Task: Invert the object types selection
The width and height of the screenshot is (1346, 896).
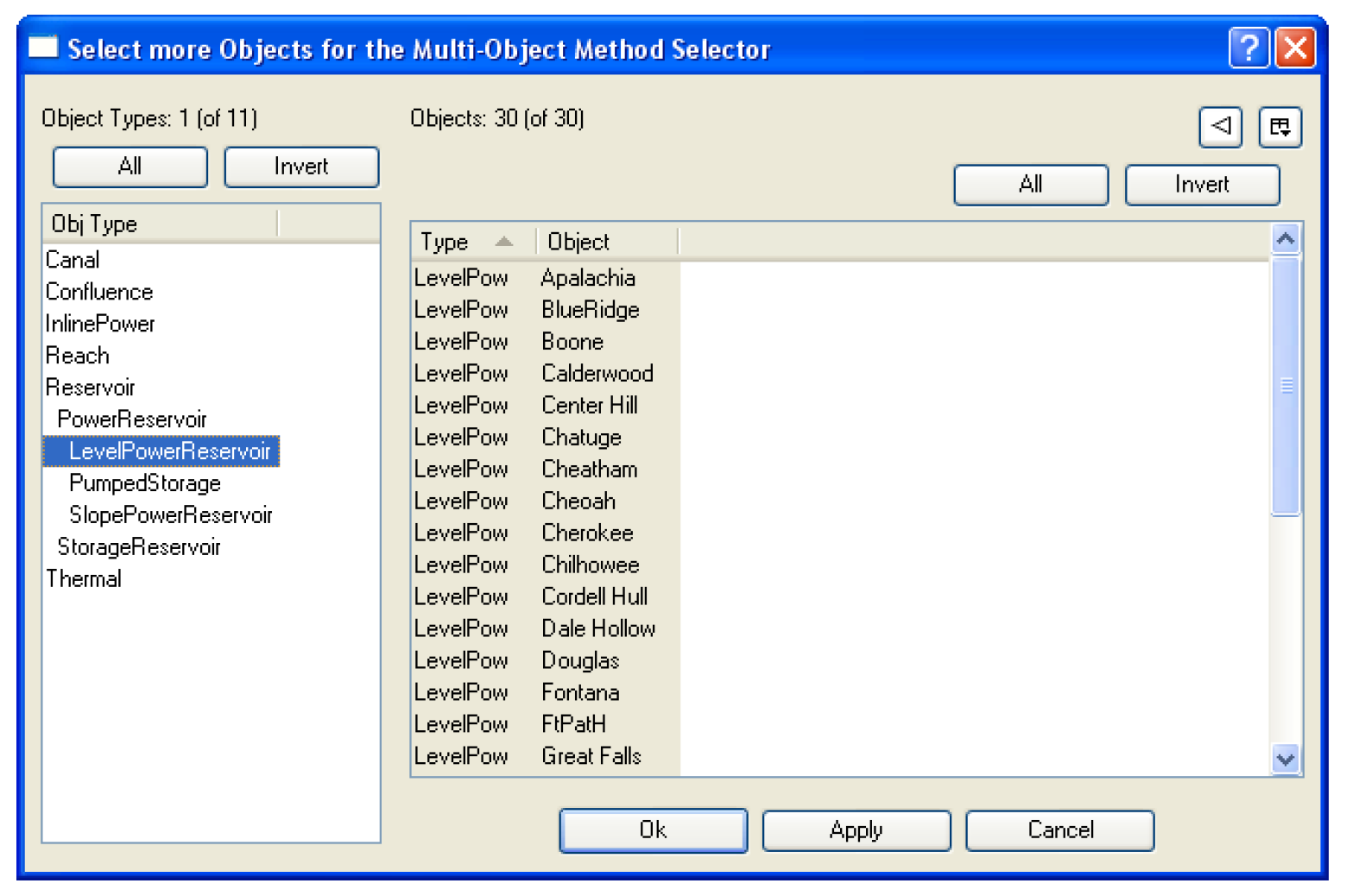Action: click(x=301, y=167)
